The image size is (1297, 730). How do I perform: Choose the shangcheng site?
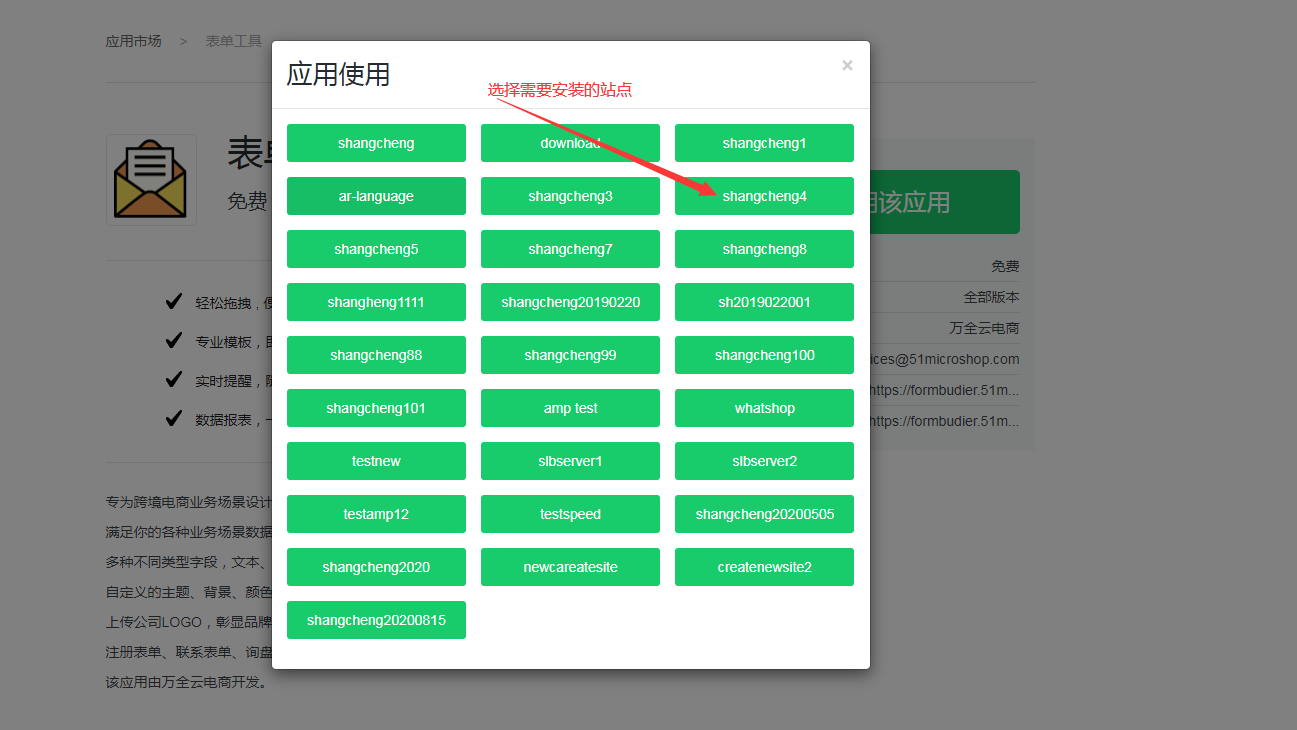tap(376, 143)
